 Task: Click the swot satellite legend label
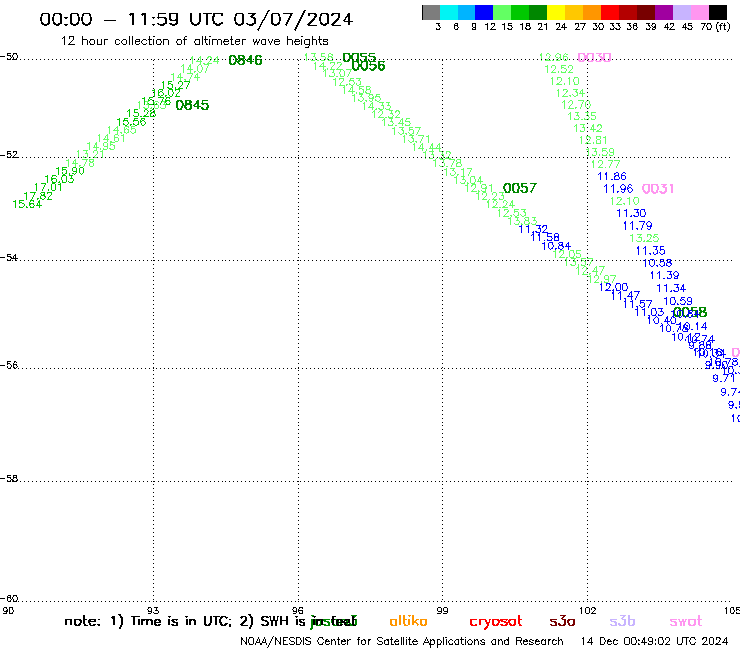[x=686, y=621]
